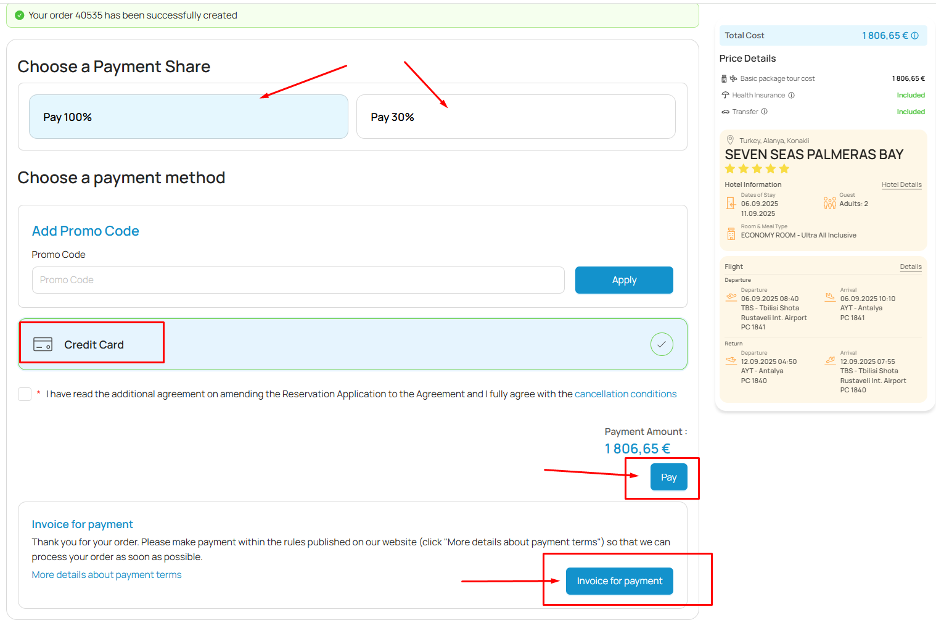Click the Total Cost info icon
Image resolution: width=936 pixels, height=636 pixels.
(x=915, y=35)
